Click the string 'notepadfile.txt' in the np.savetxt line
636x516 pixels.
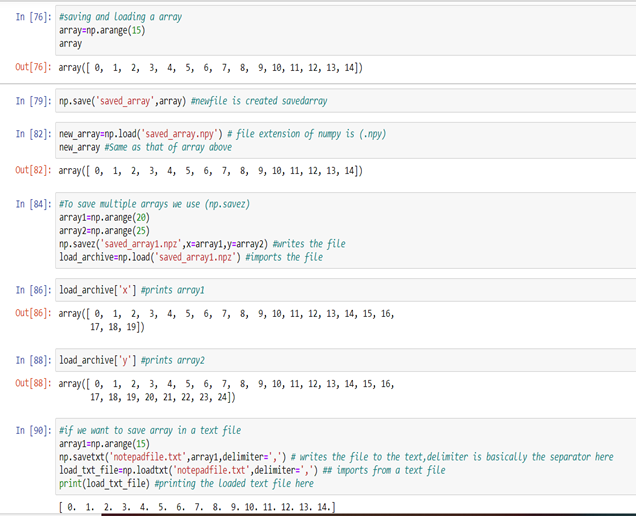[148, 457]
